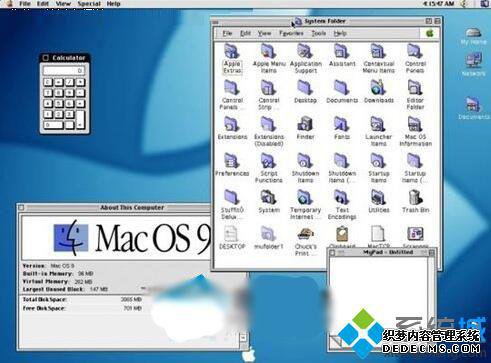The image size is (491, 363).
Task: Open the Tools menu in System Folder
Action: 318,33
